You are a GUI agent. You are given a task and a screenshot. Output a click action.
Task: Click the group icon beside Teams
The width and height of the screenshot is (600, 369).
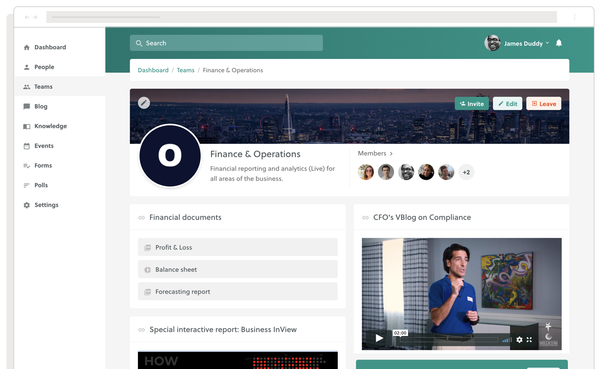[x=26, y=87]
